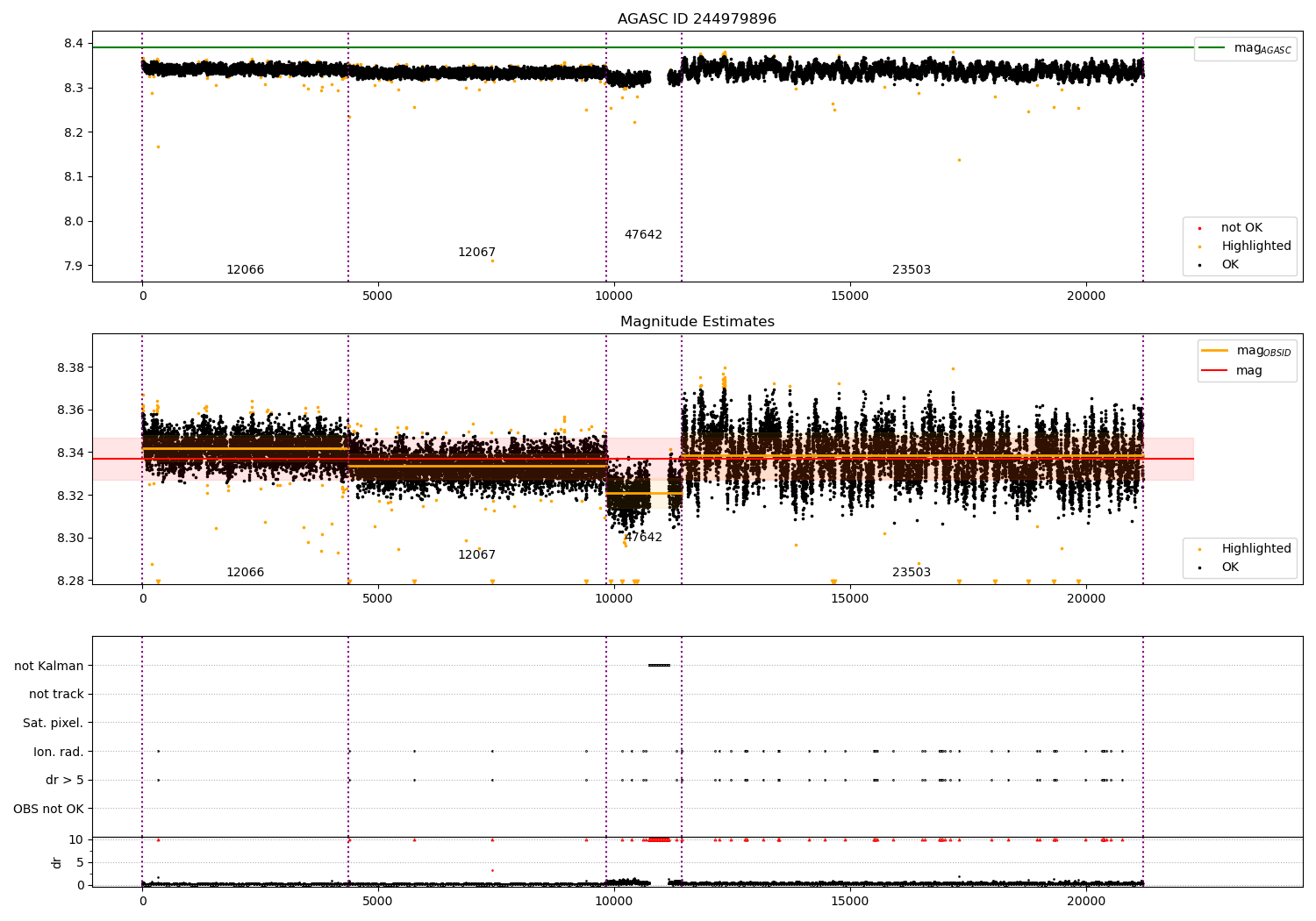The width and height of the screenshot is (1316, 921).
Task: Click the 'dr > 5' axis label
Action: [x=65, y=781]
